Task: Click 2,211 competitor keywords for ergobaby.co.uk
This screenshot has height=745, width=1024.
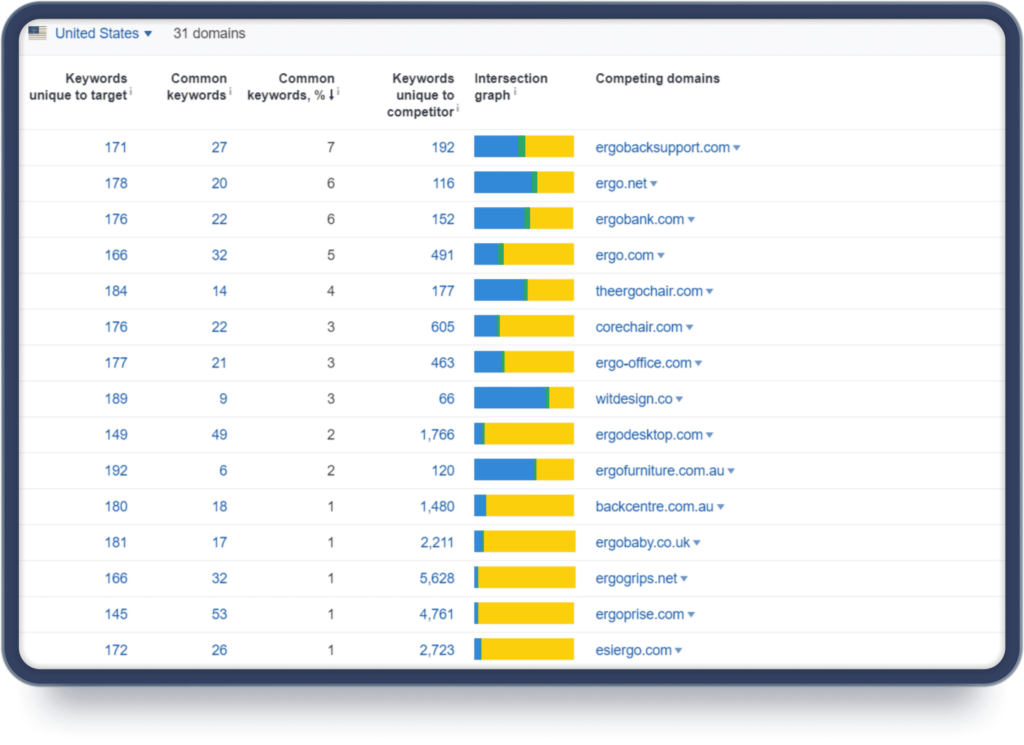Action: click(x=437, y=543)
